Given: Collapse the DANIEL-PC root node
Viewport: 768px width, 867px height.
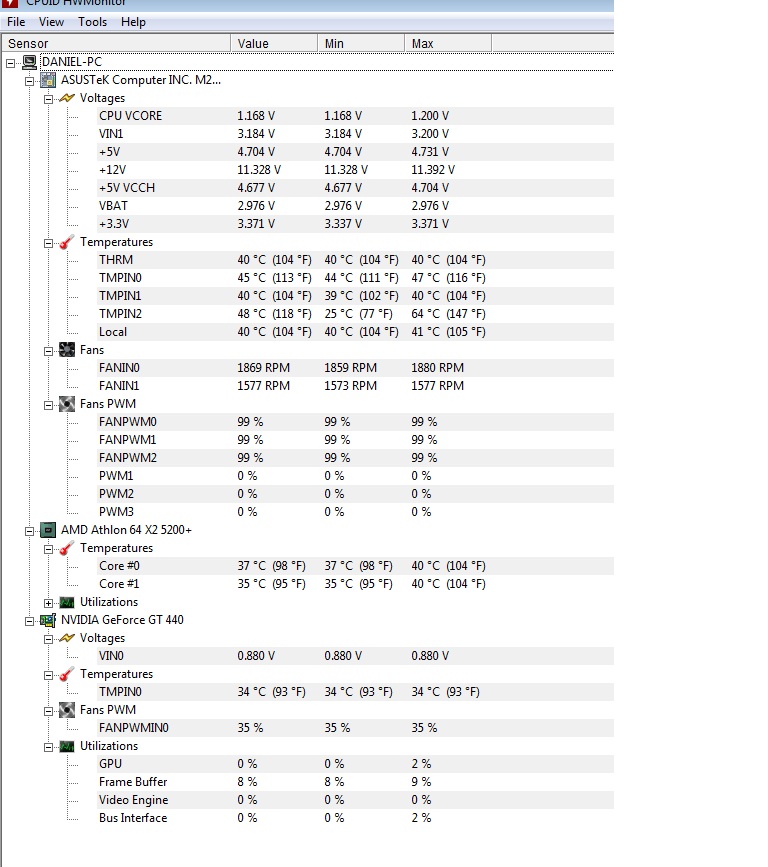Looking at the screenshot, I should point(11,62).
